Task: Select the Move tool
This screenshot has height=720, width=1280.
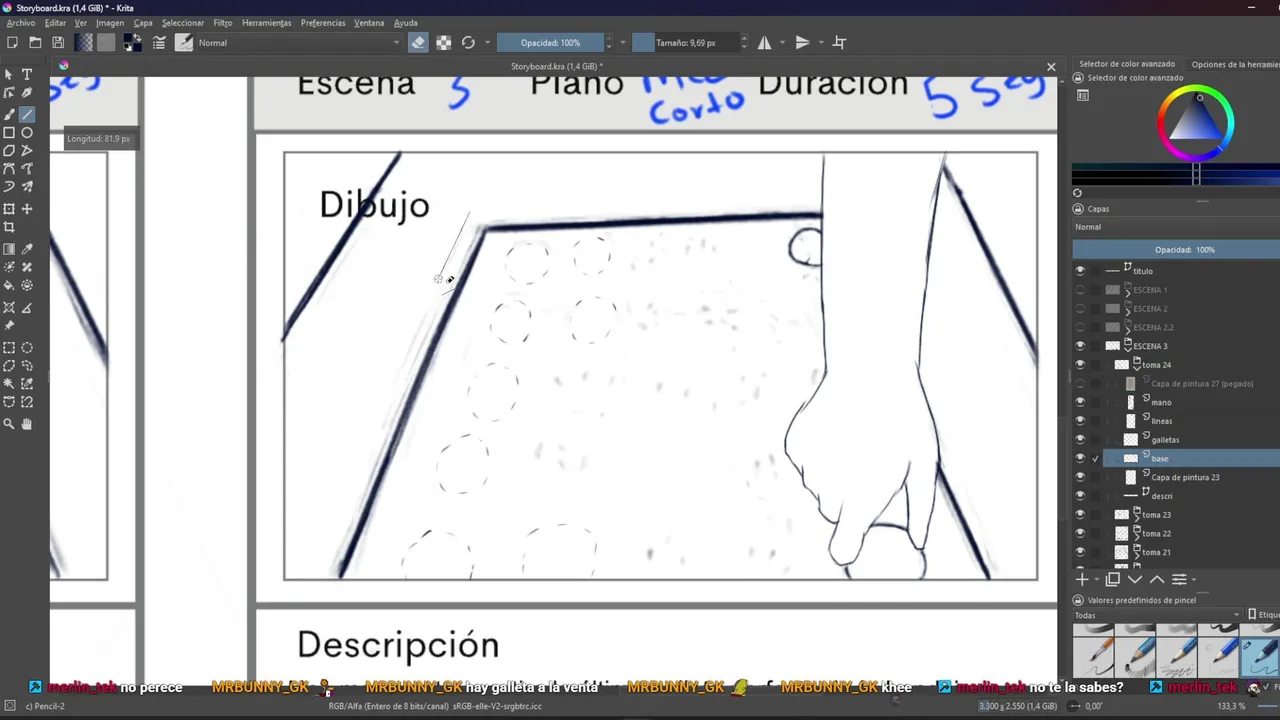Action: [x=27, y=209]
